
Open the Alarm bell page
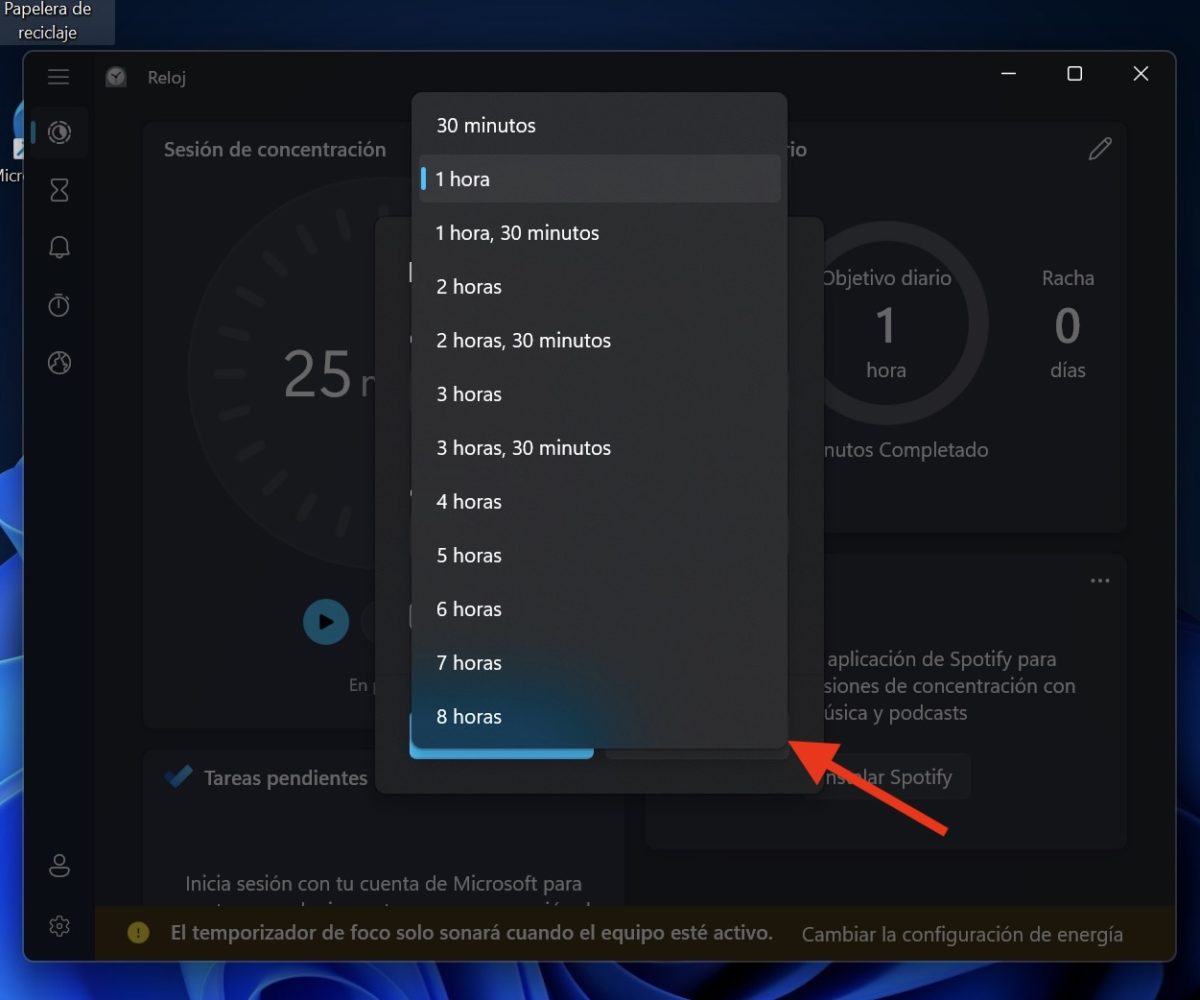(x=59, y=248)
